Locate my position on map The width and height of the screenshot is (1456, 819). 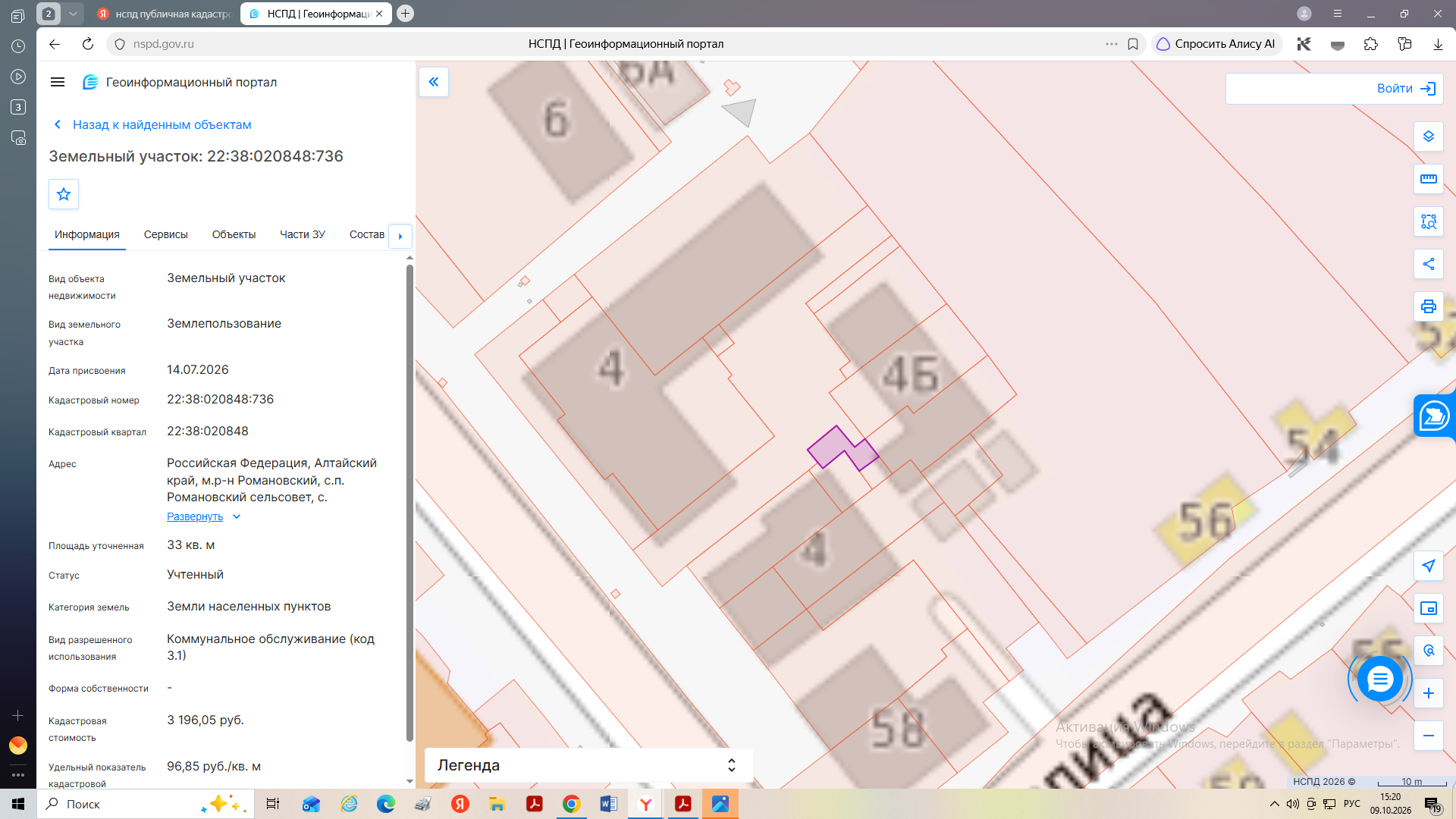coord(1429,566)
